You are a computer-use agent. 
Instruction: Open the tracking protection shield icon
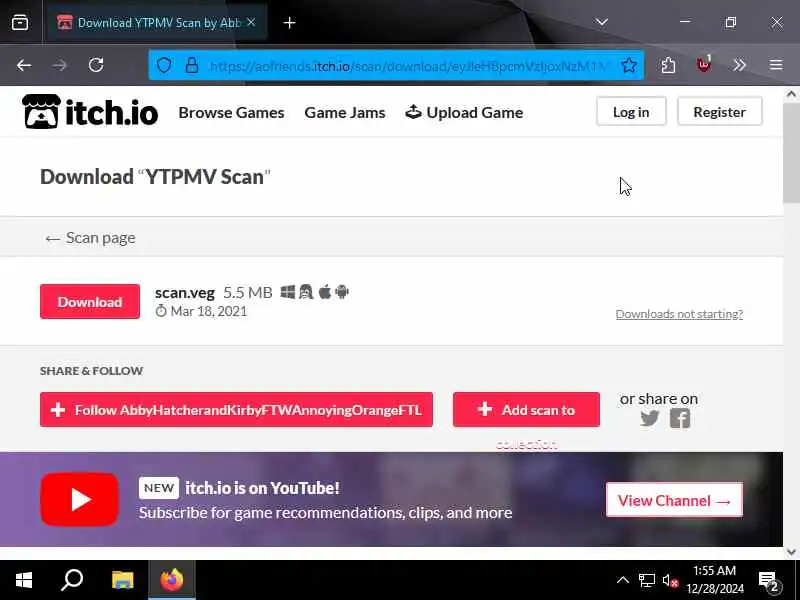click(164, 65)
